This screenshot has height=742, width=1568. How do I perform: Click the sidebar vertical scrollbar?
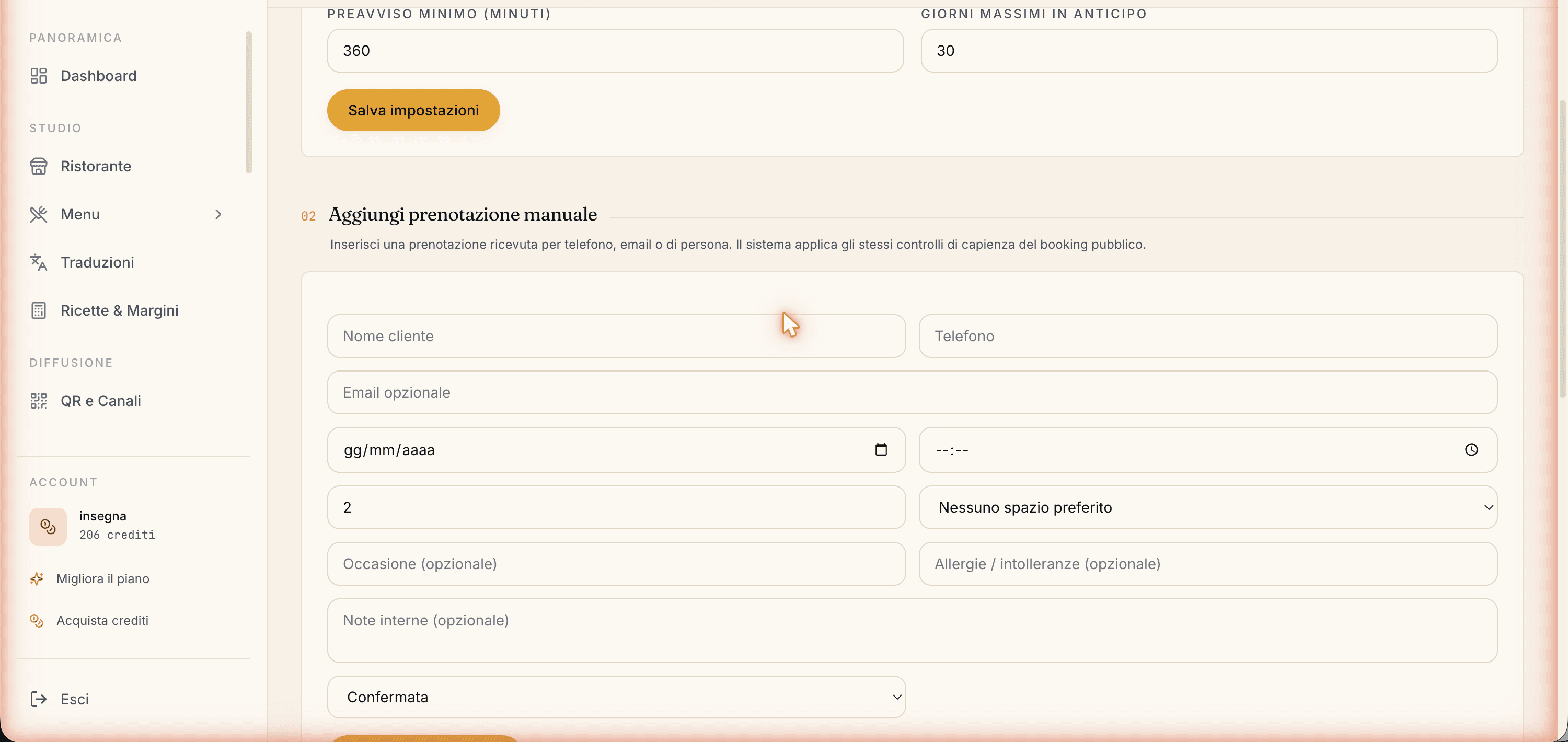click(248, 102)
